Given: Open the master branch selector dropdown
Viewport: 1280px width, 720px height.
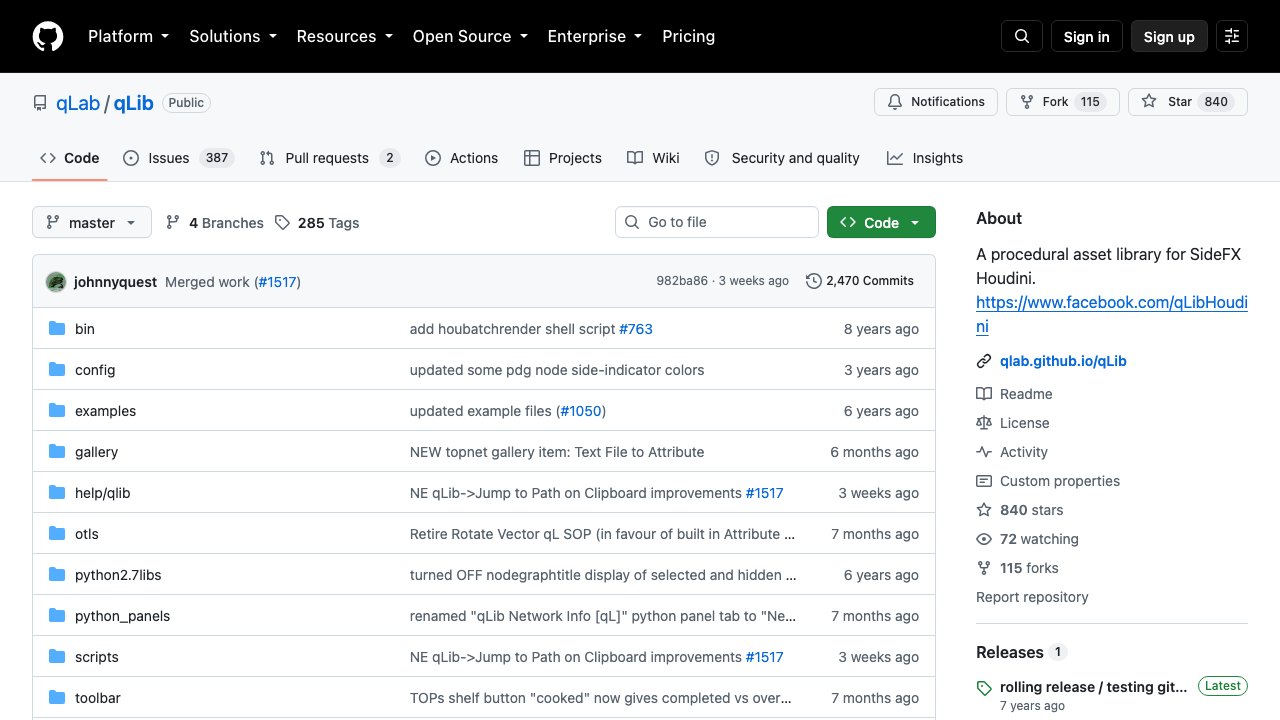Looking at the screenshot, I should (92, 223).
